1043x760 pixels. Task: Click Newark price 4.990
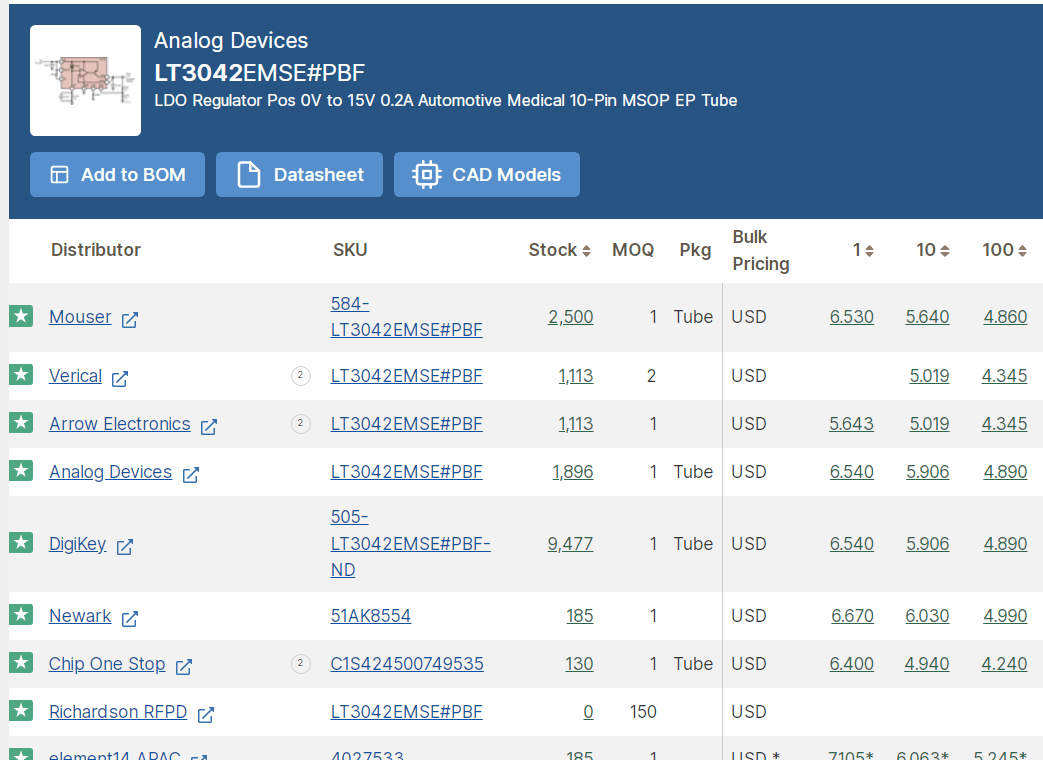[1005, 616]
